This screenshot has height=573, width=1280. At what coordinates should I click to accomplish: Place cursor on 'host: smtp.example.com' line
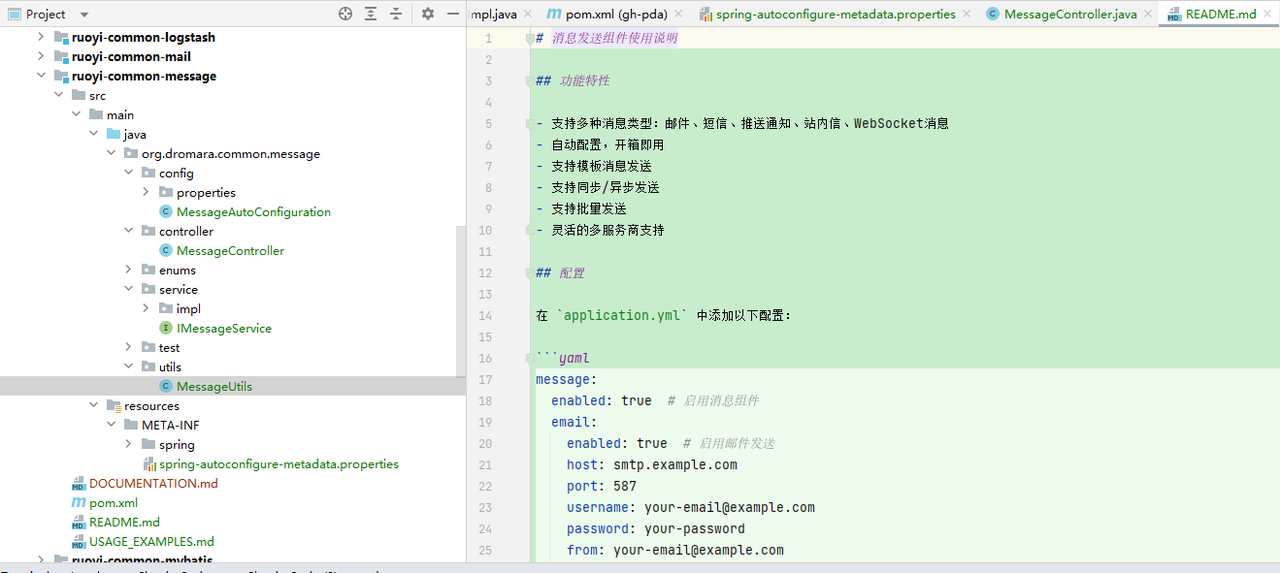(x=652, y=465)
